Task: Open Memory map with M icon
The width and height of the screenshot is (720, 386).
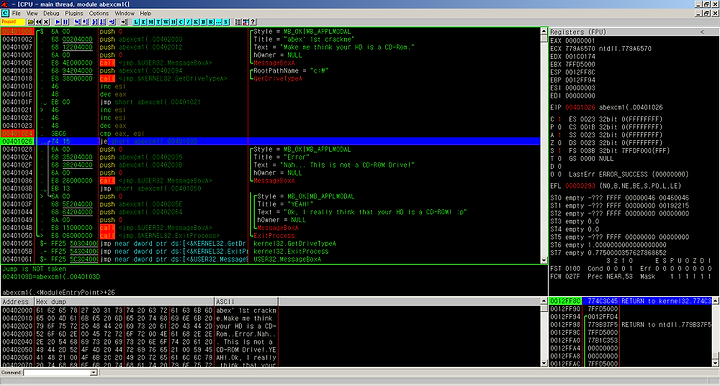Action: pyautogui.click(x=151, y=22)
